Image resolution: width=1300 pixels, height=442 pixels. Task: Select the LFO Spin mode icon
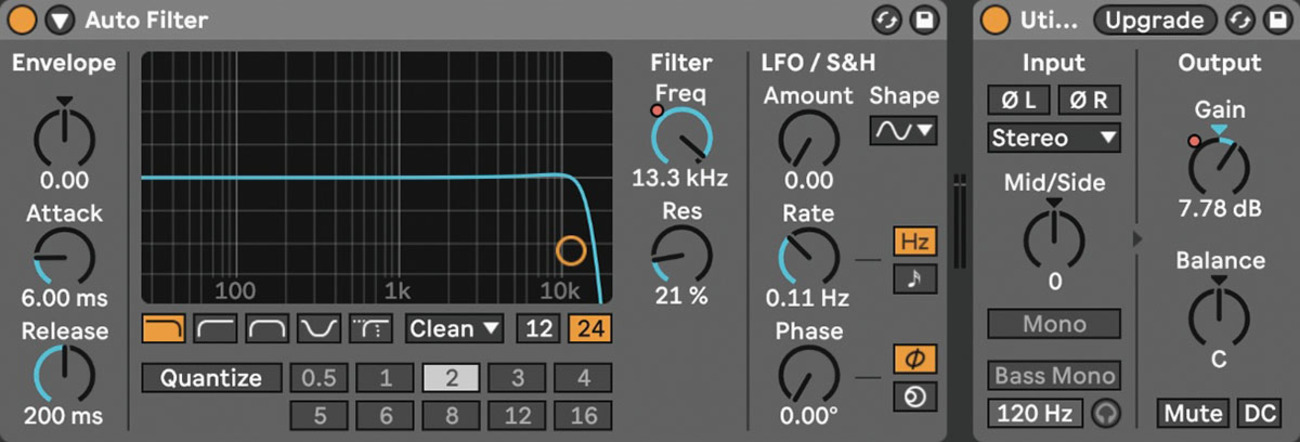[x=914, y=396]
